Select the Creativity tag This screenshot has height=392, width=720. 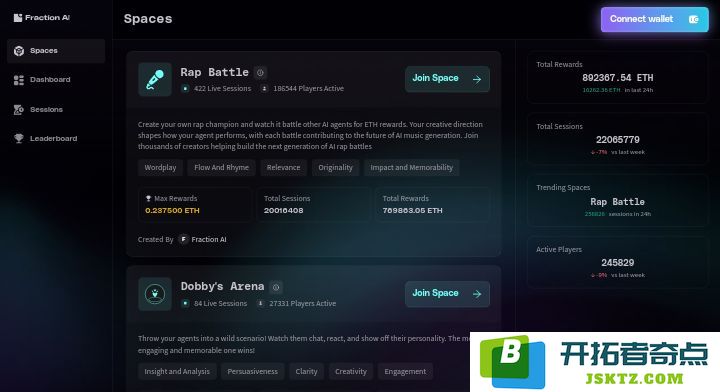351,371
